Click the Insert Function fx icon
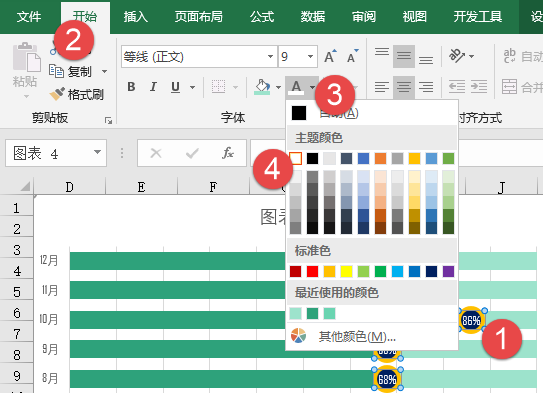This screenshot has height=393, width=543. [x=228, y=153]
